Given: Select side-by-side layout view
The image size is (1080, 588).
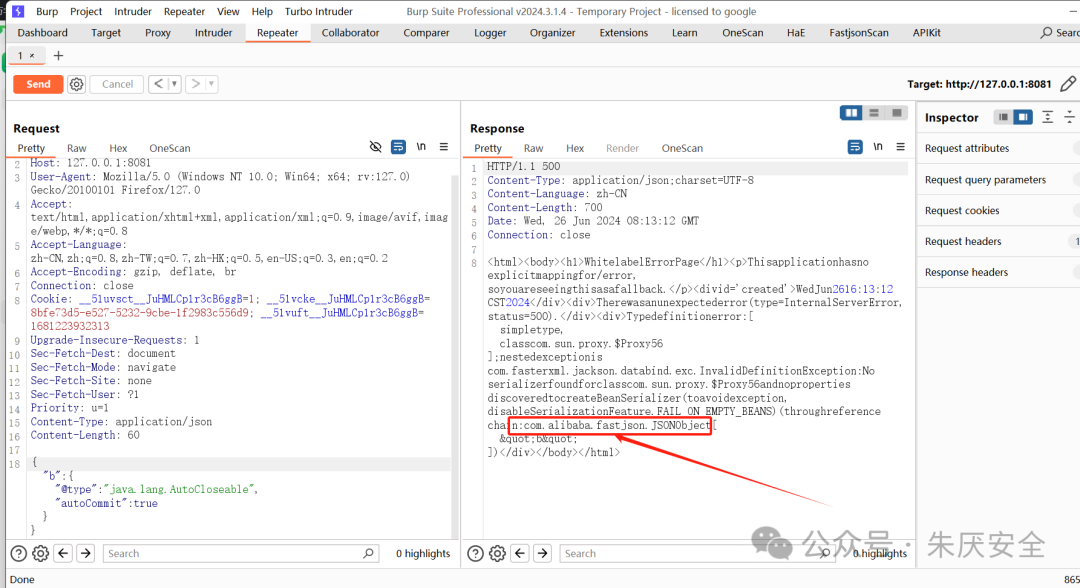Looking at the screenshot, I should coord(851,113).
